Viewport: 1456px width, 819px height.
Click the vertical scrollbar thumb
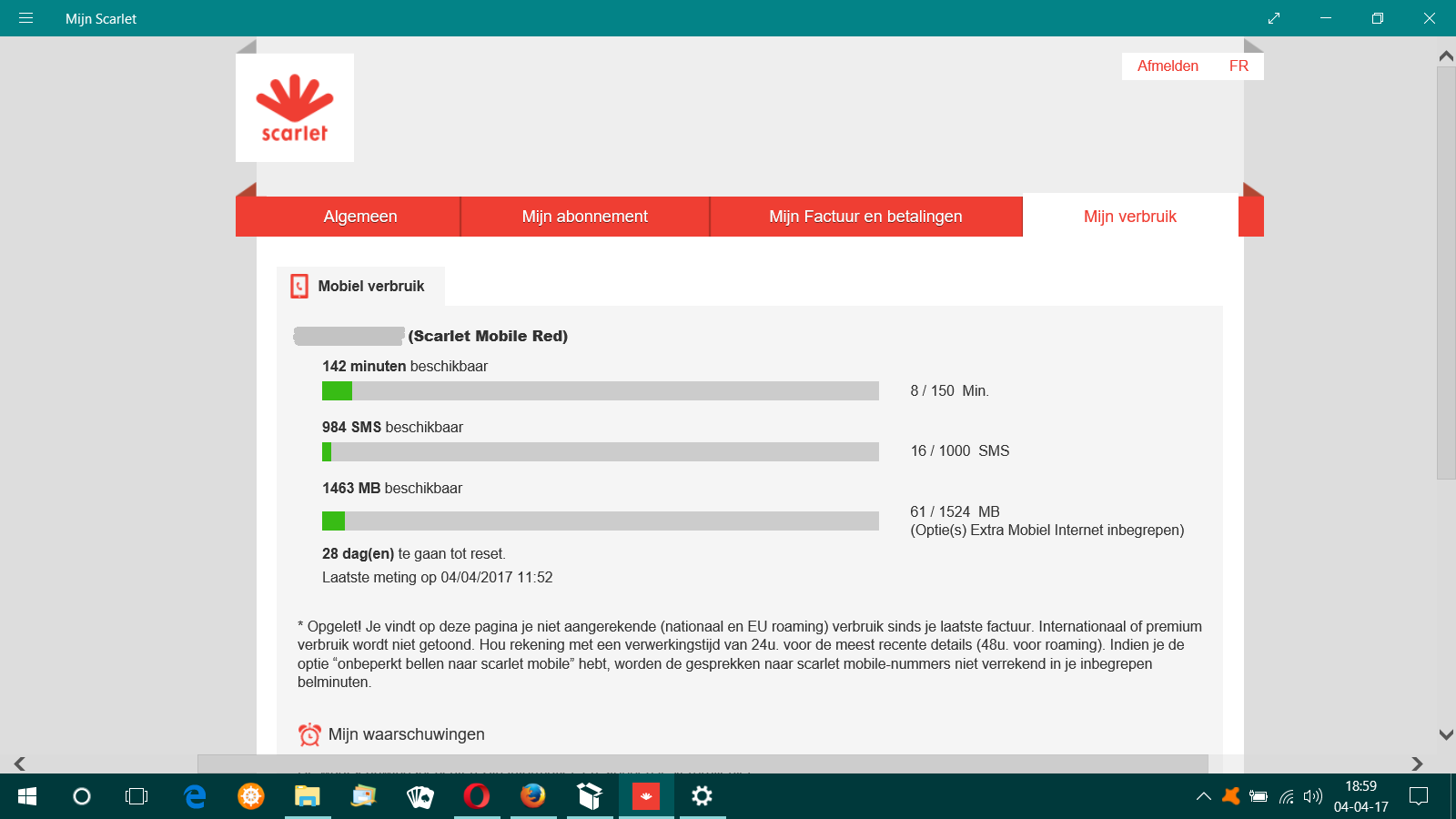pyautogui.click(x=1446, y=272)
